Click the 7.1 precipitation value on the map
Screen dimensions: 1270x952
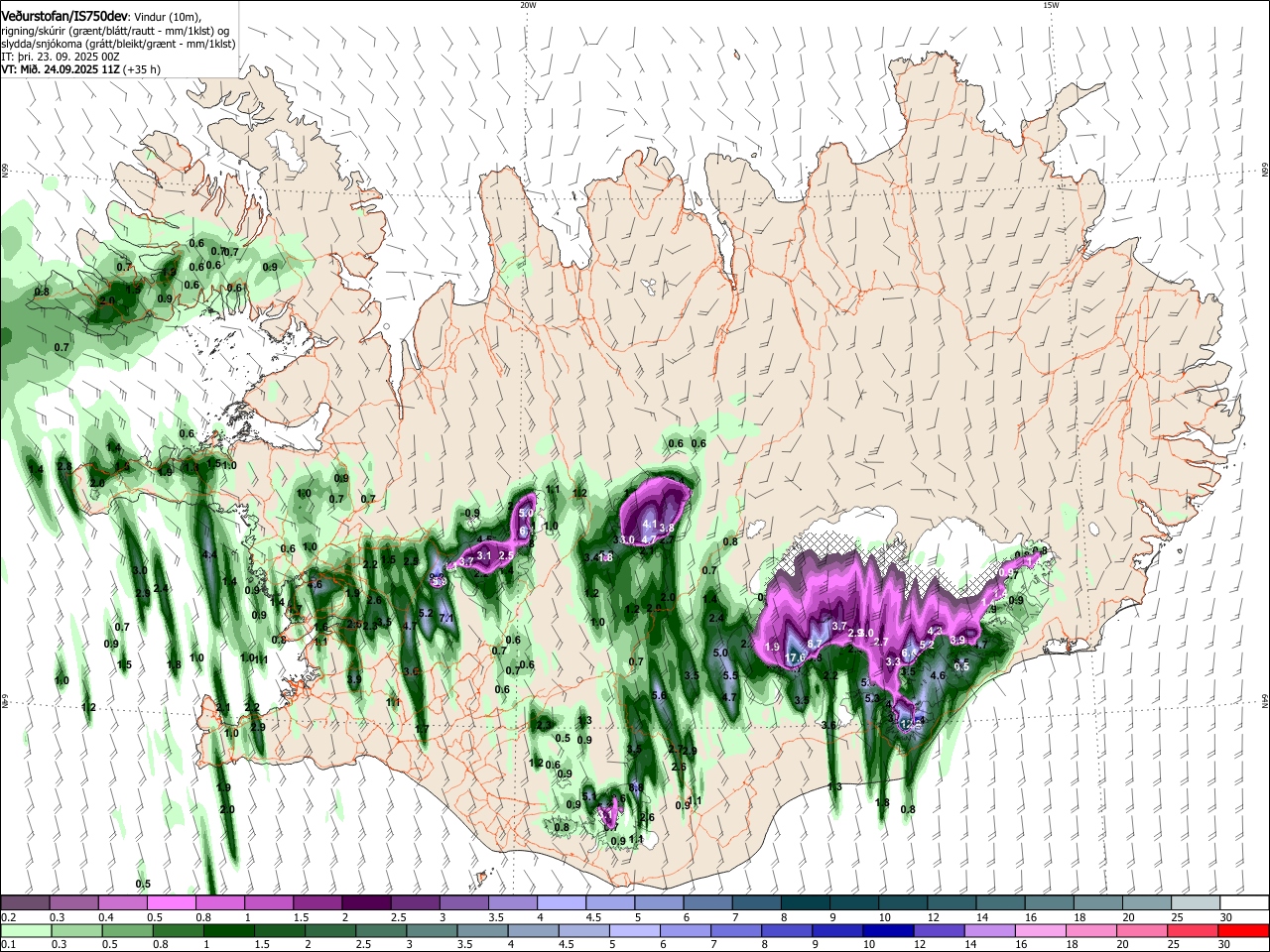click(x=445, y=619)
